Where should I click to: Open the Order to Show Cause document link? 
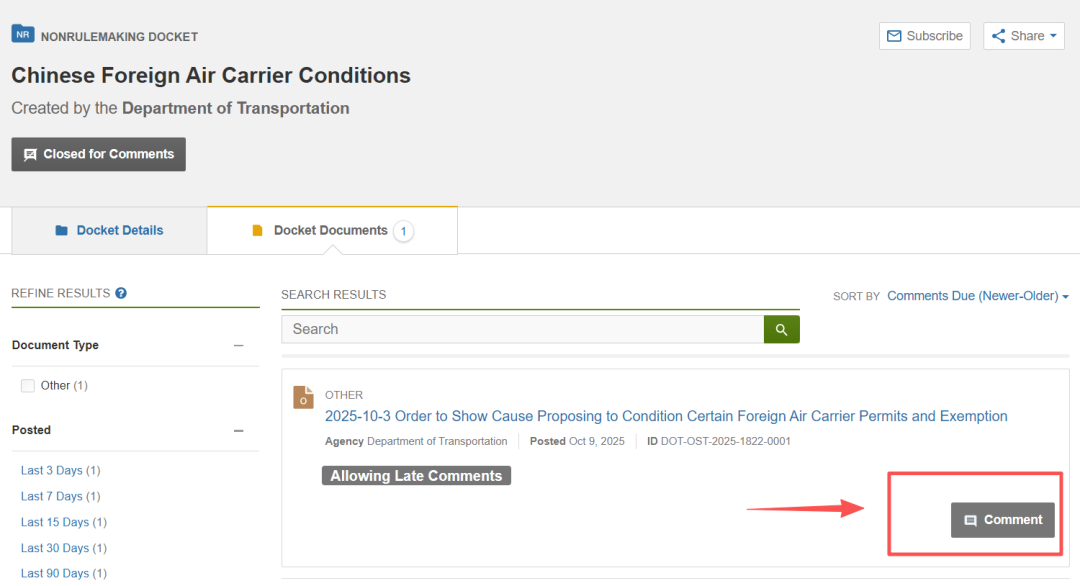point(666,416)
